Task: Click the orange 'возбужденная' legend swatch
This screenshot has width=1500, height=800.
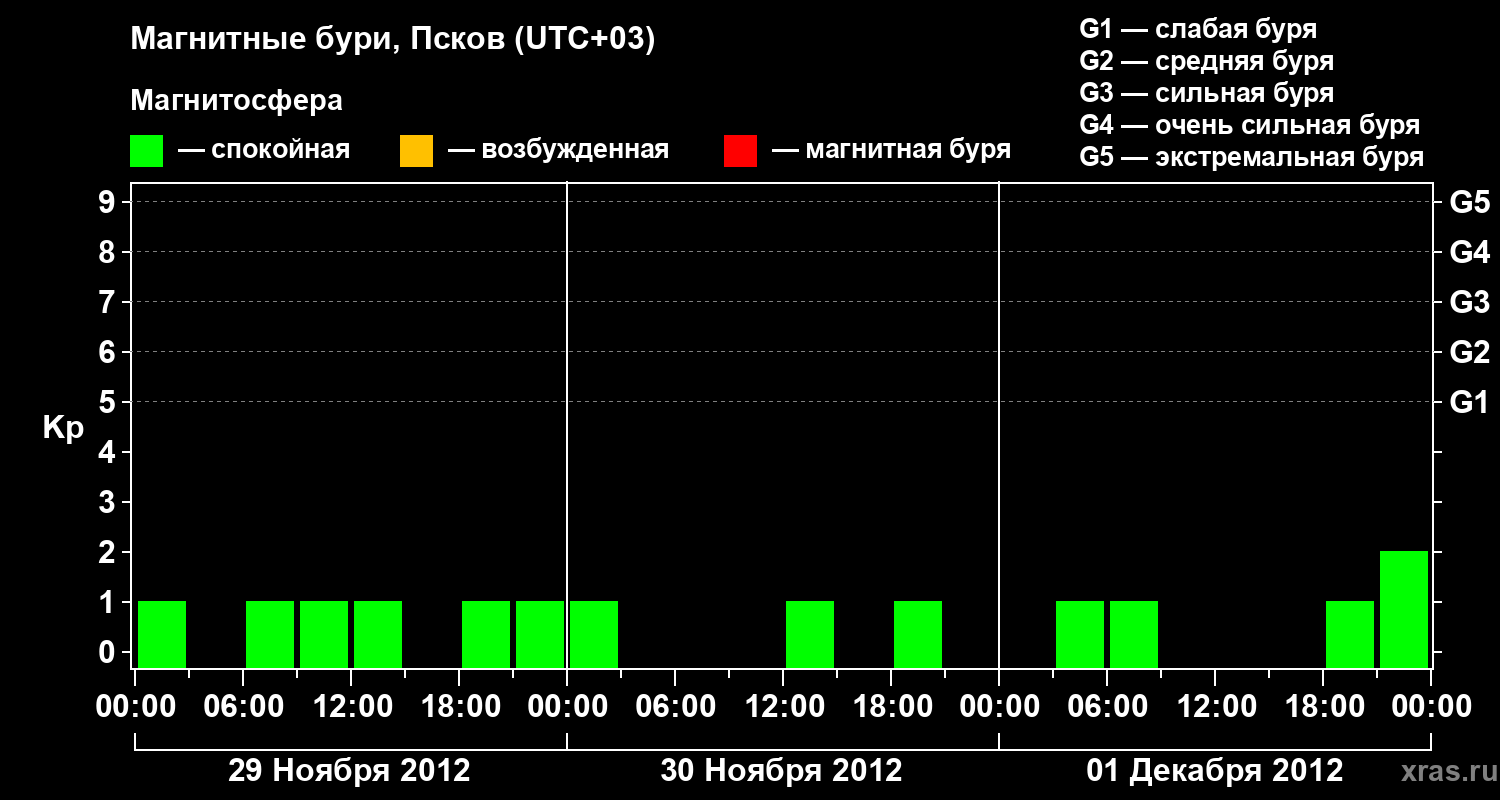Action: [416, 151]
